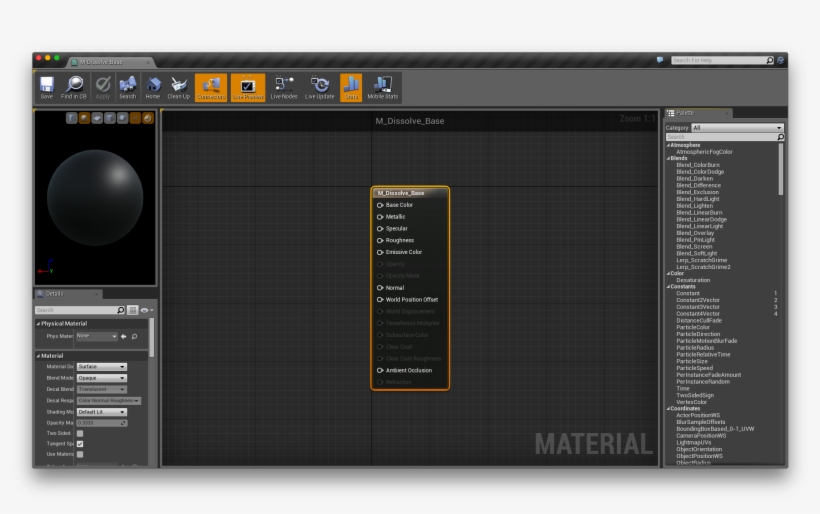820x514 pixels.
Task: Toggle the Connectors toolbar button
Action: pyautogui.click(x=211, y=87)
